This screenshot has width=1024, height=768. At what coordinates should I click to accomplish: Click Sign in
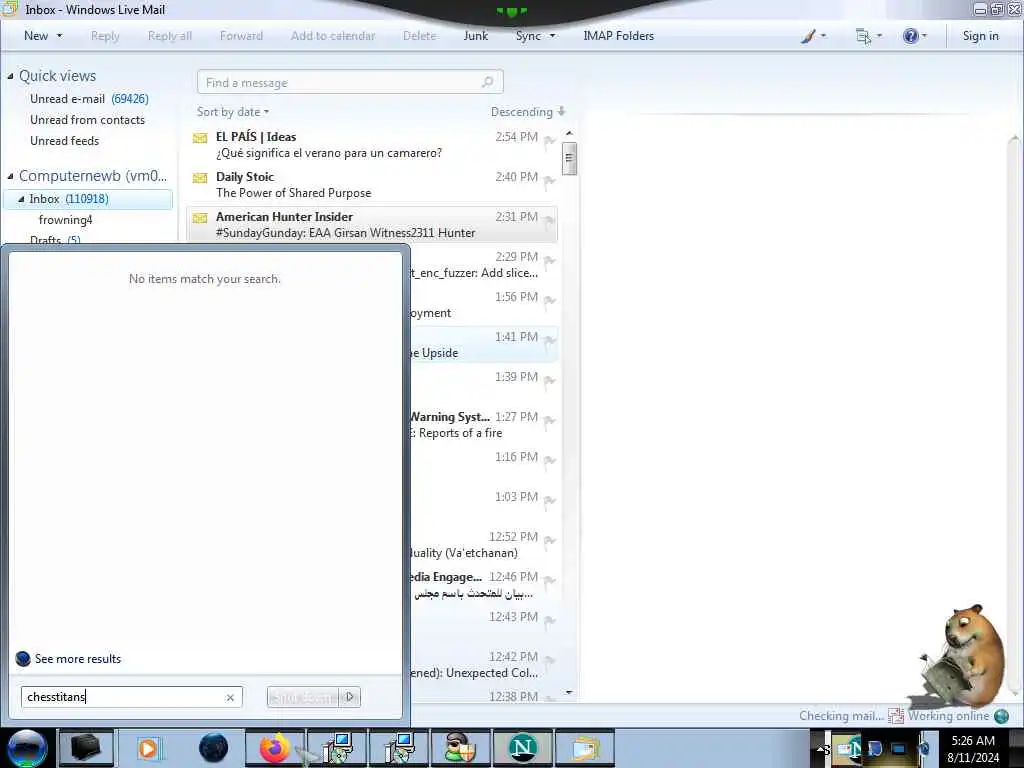click(980, 36)
